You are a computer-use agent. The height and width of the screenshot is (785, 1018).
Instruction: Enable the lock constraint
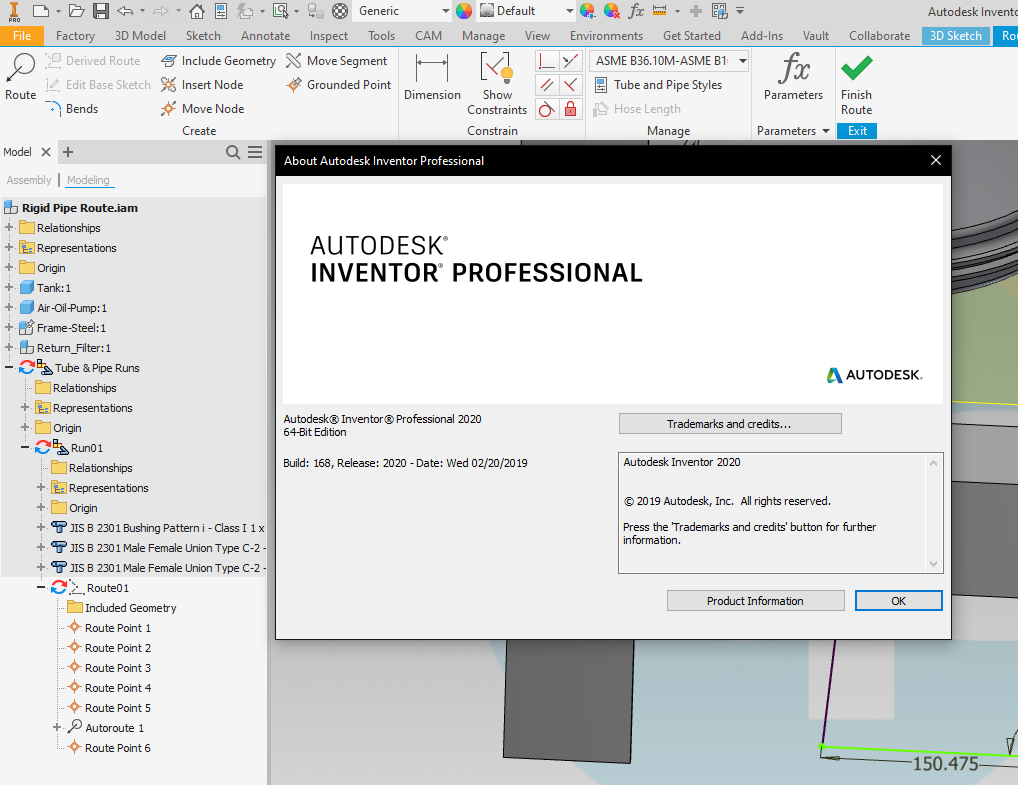tap(570, 110)
